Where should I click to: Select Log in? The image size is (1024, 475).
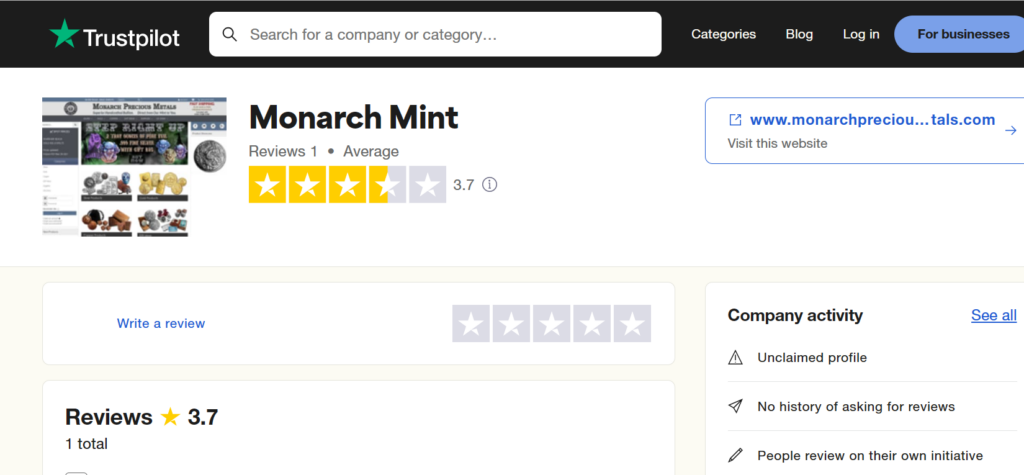861,34
